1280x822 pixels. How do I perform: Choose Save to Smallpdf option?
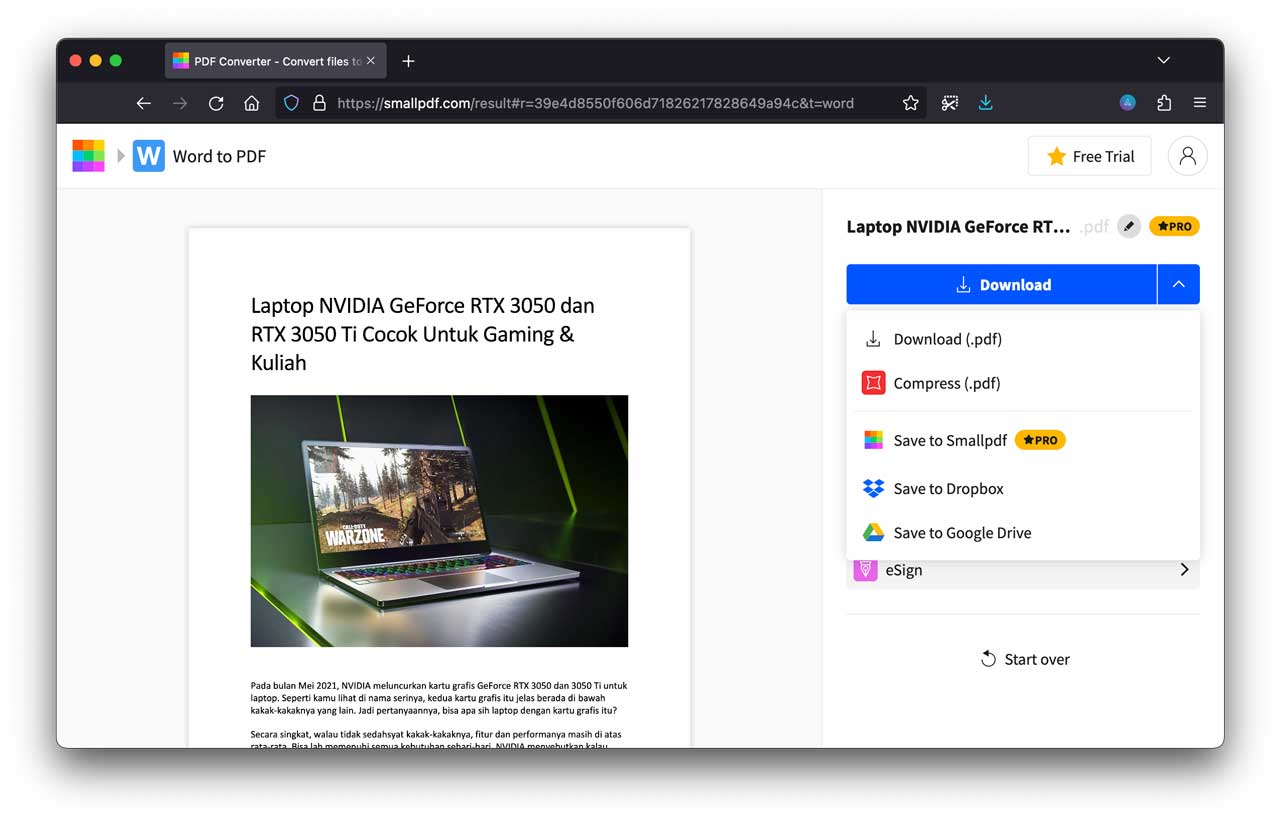pos(1023,440)
